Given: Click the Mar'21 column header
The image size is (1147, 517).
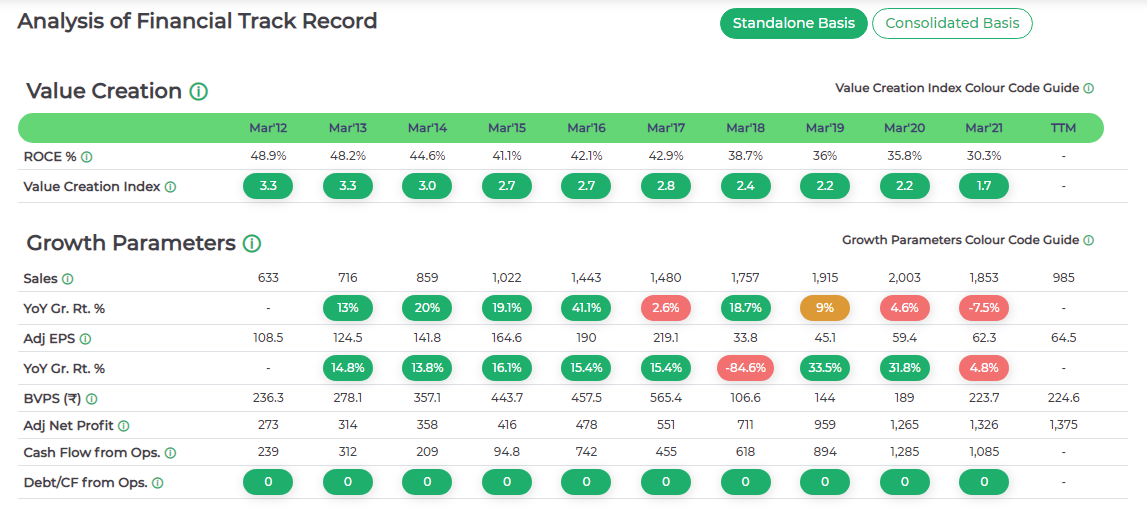Looking at the screenshot, I should (x=984, y=128).
